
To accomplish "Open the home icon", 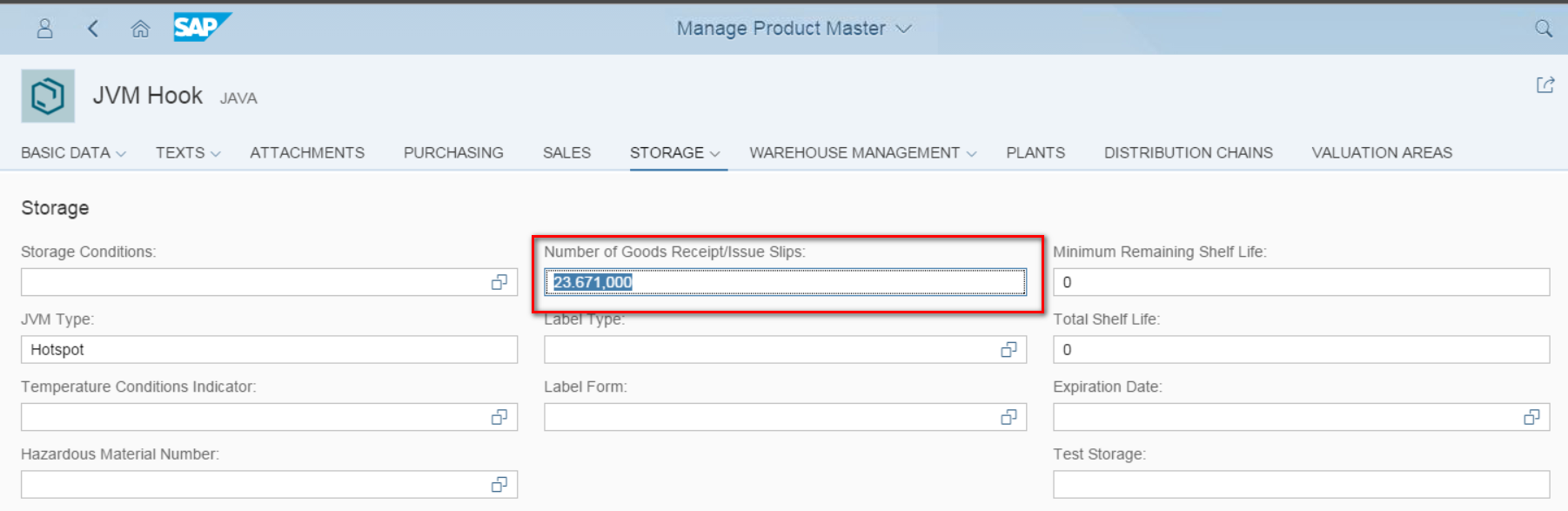I will point(140,29).
